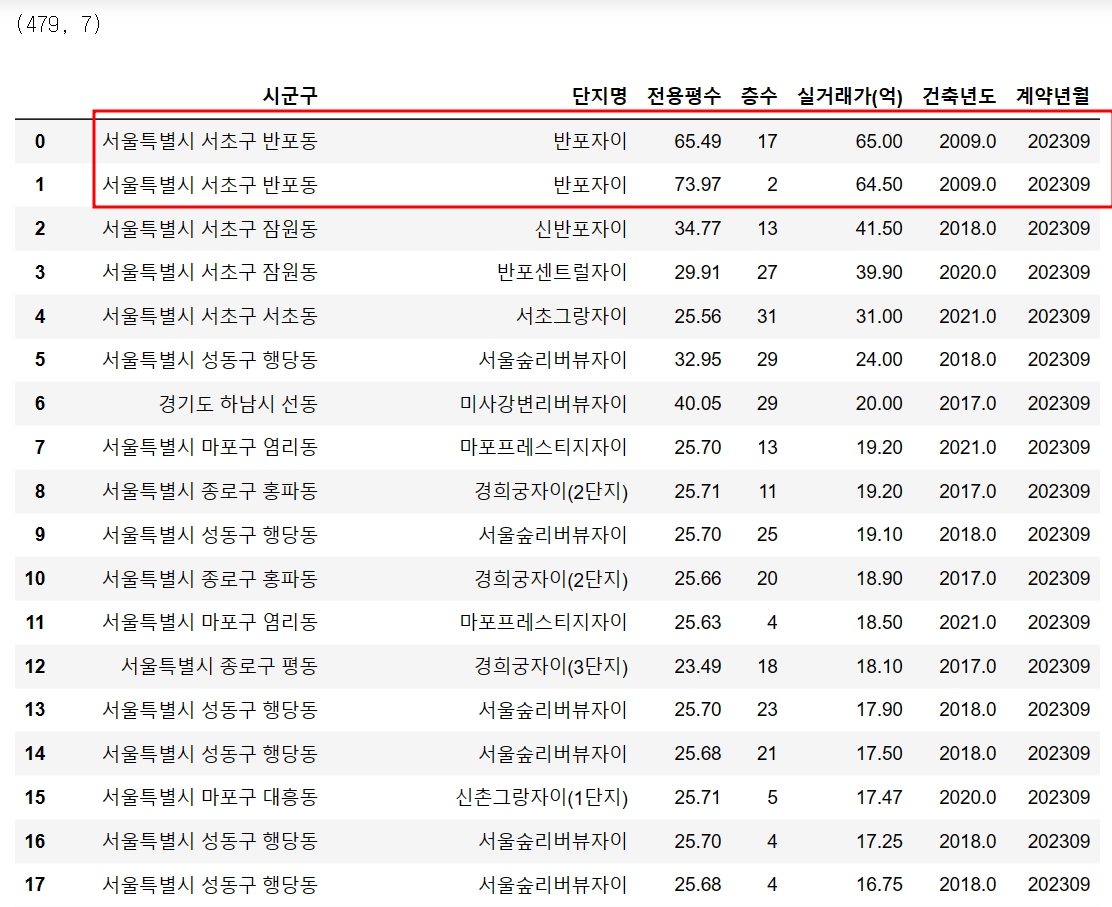Image resolution: width=1112 pixels, height=907 pixels.
Task: Click area value 40.05
Action: 697,404
